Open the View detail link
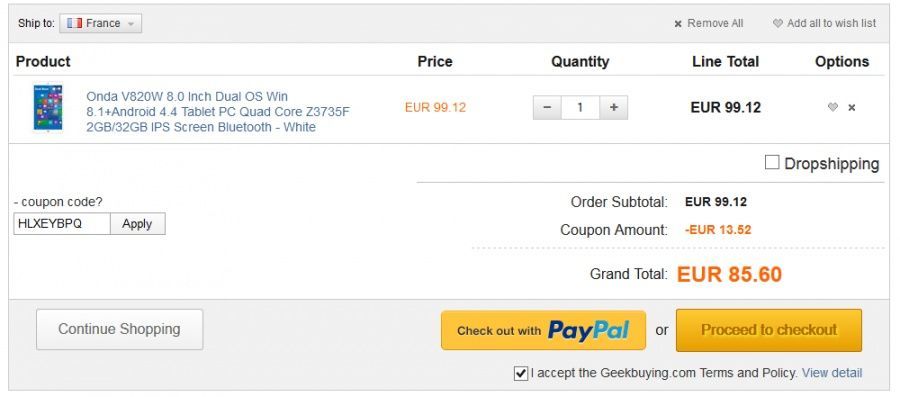This screenshot has height=397, width=900. (832, 373)
